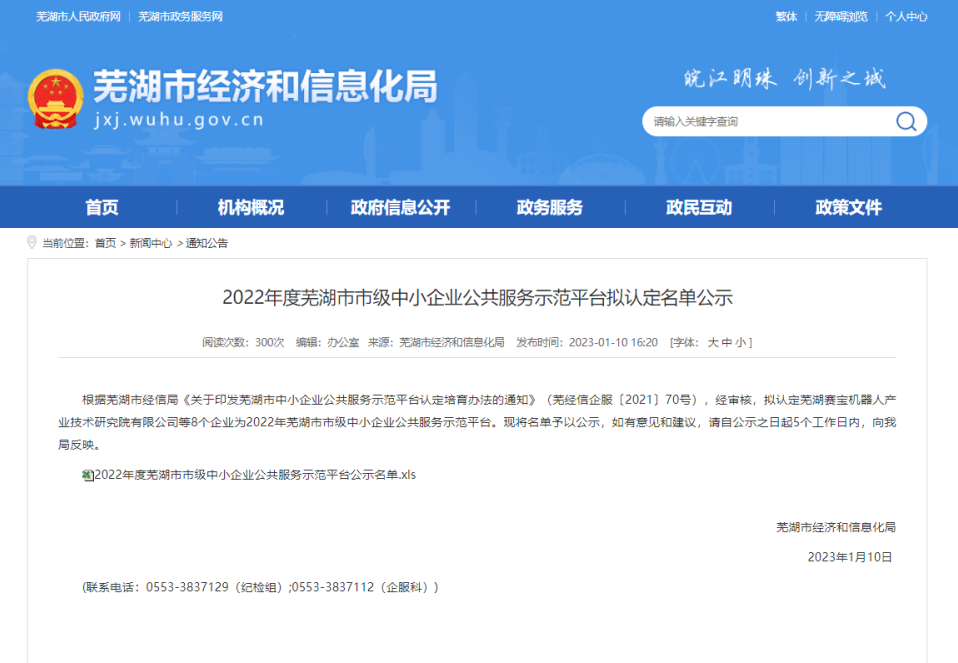
Task: Set font size to 小
Action: tap(740, 342)
